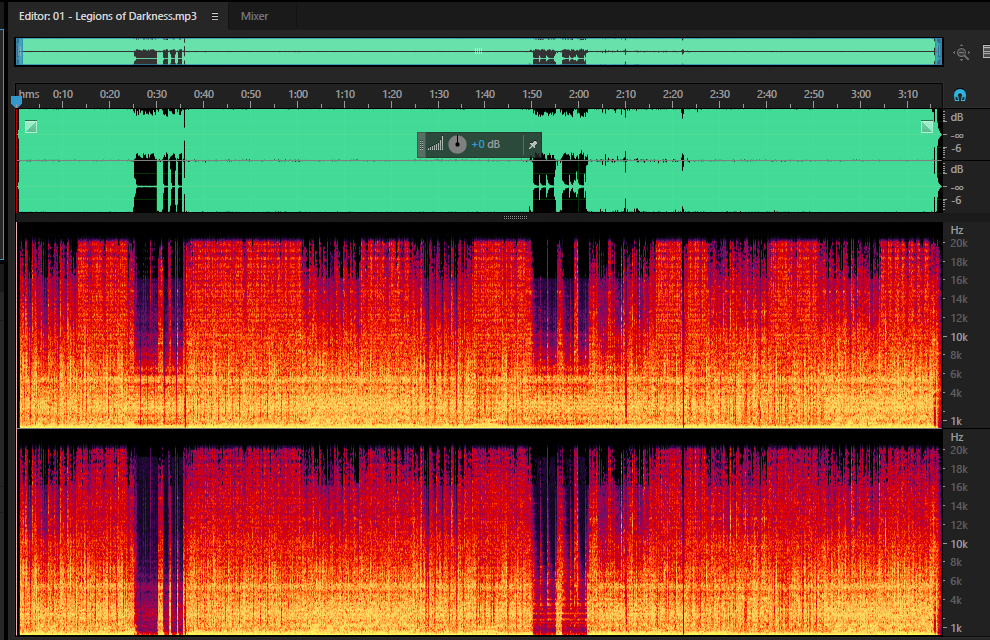Screen dimensions: 990x640
Task: Click the splitter between waveform and spectrogram
Action: pyautogui.click(x=515, y=217)
